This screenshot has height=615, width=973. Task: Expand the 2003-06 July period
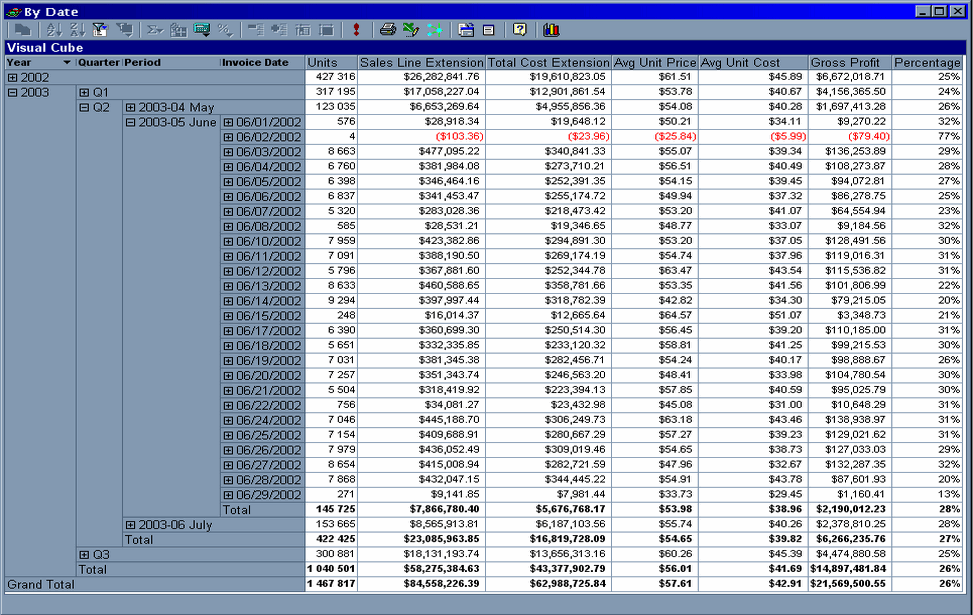131,525
